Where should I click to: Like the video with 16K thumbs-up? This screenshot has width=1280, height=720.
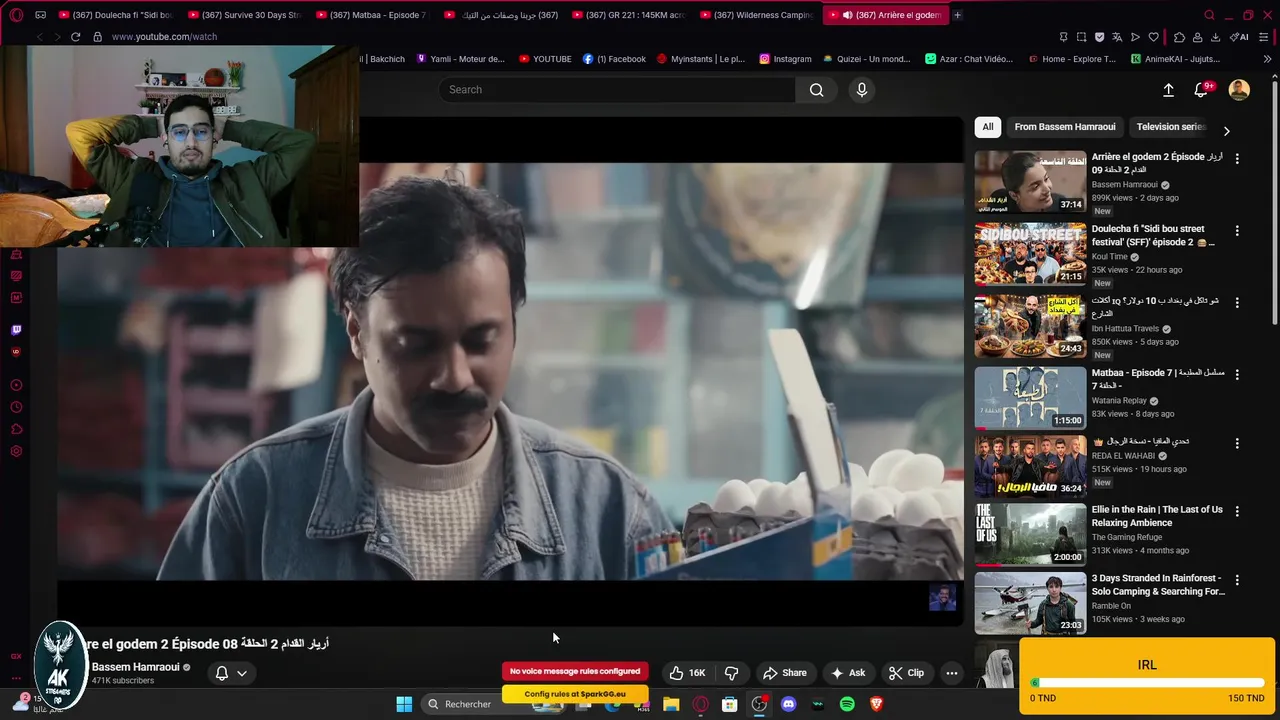tap(687, 673)
